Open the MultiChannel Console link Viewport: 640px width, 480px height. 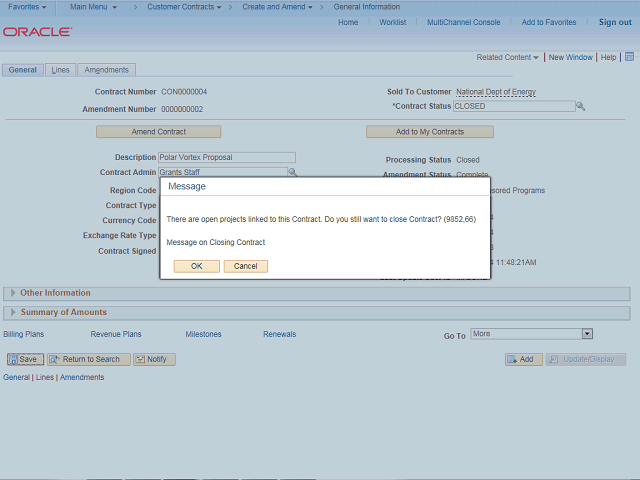tap(463, 22)
